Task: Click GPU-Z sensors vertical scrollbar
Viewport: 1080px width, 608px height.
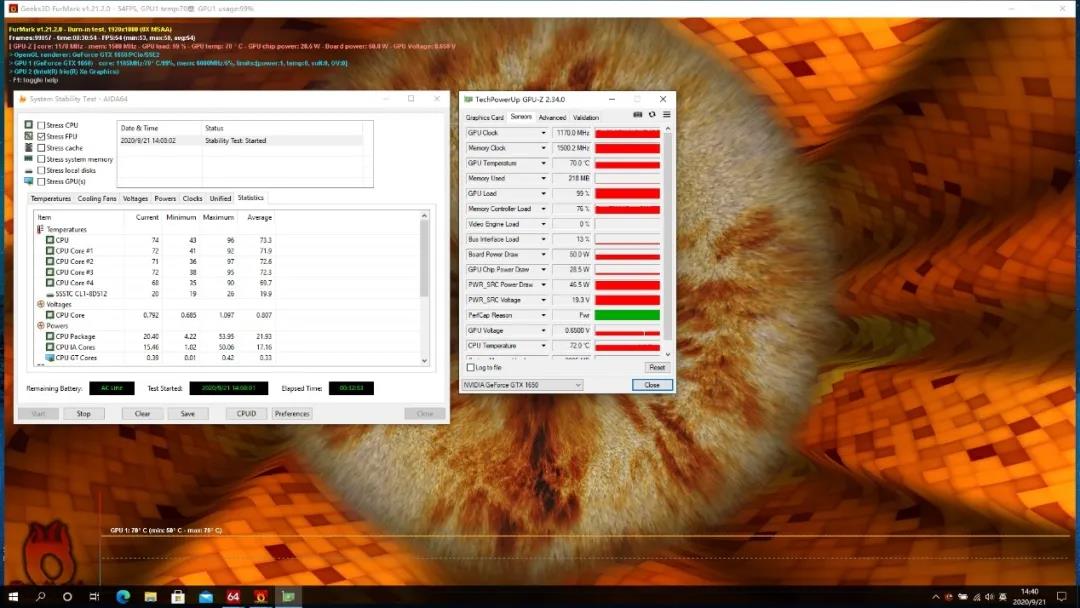Action: tap(667, 242)
